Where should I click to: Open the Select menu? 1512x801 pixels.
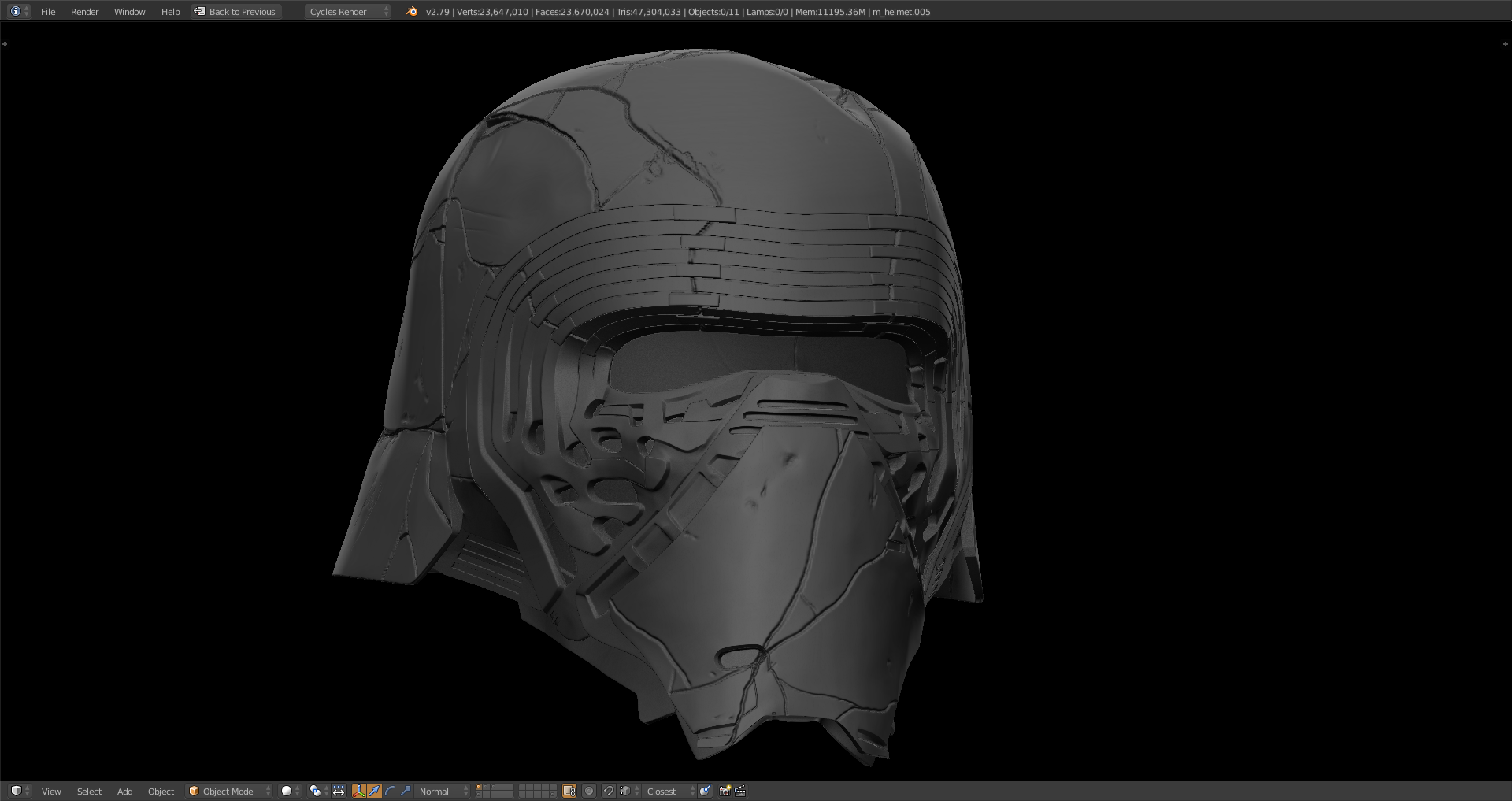click(x=89, y=792)
